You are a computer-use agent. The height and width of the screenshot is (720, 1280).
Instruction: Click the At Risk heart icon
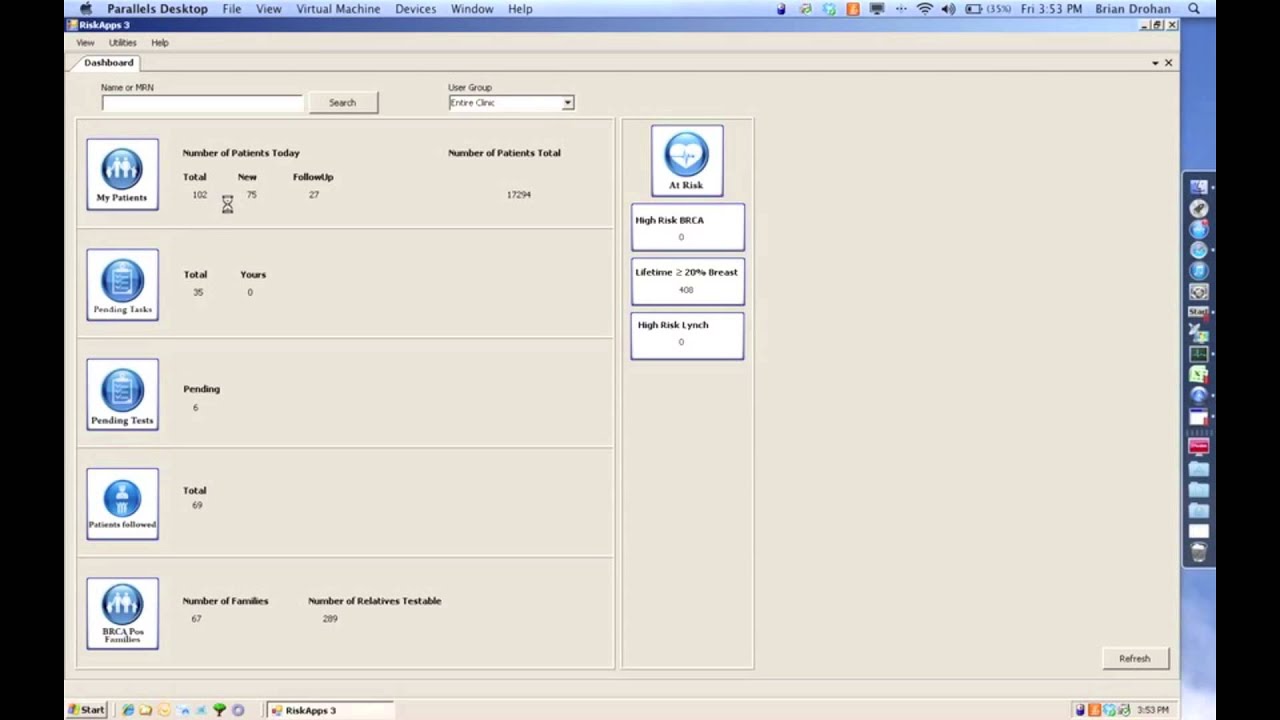(x=687, y=160)
